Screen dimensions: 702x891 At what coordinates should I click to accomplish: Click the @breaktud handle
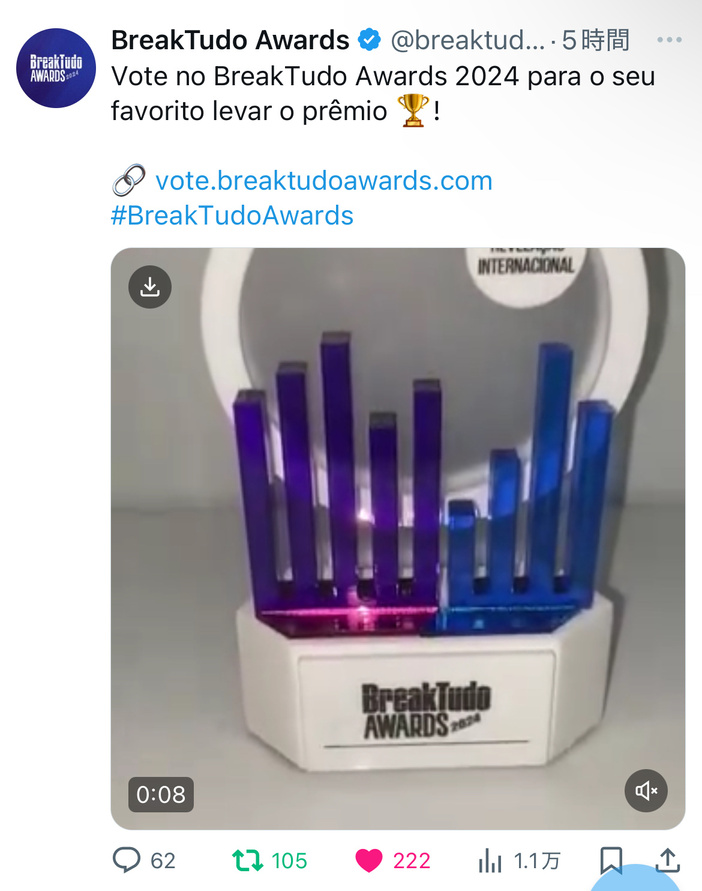point(467,40)
